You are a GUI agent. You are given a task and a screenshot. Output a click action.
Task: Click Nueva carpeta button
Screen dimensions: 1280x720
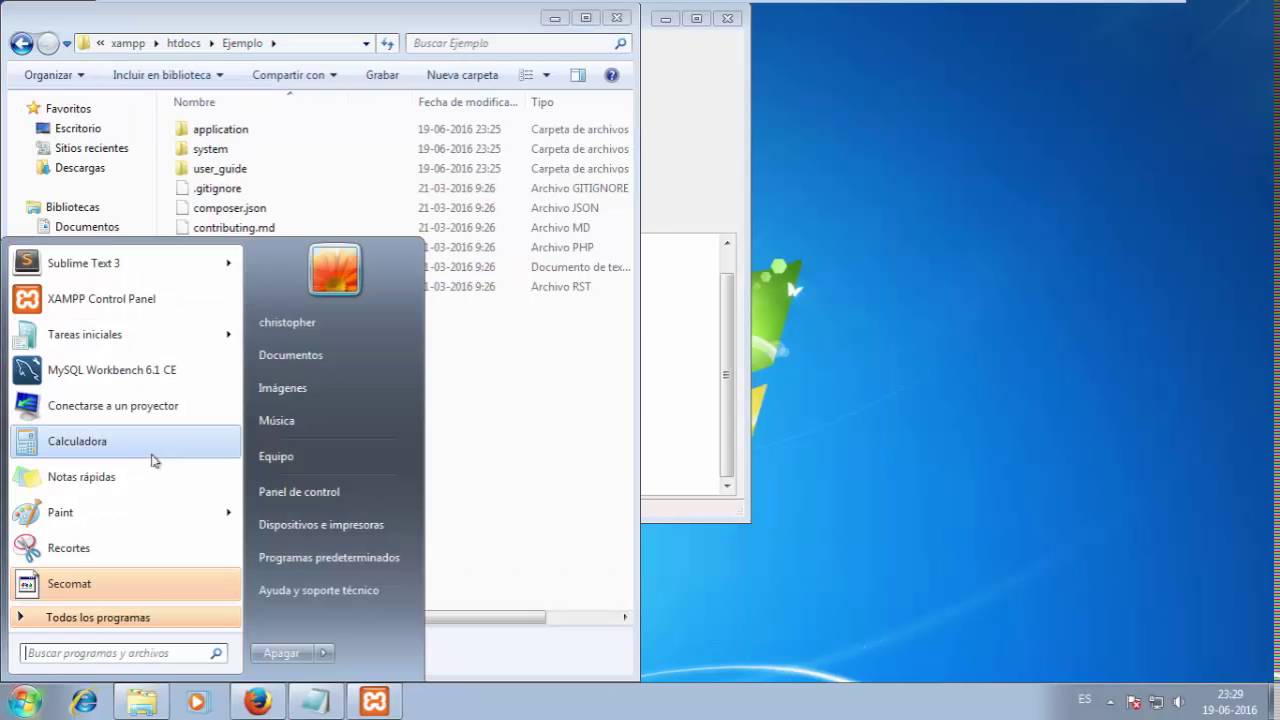[x=462, y=75]
